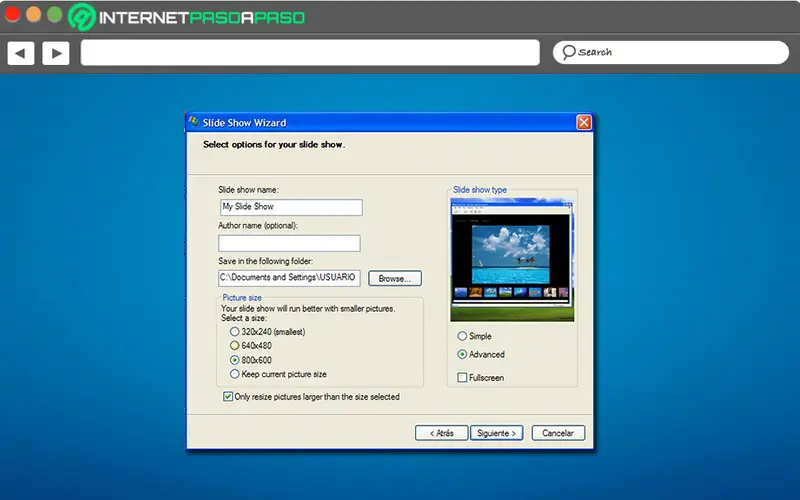This screenshot has width=800, height=500.
Task: Click the Cancelar button
Action: [x=558, y=433]
